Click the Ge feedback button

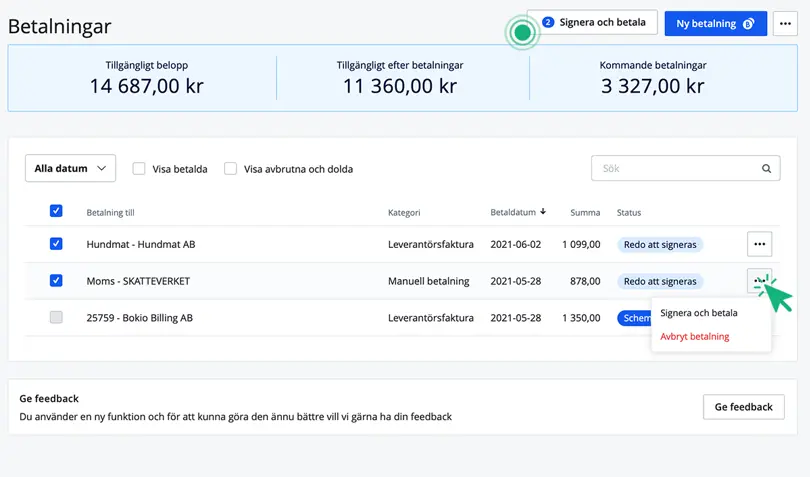click(743, 407)
